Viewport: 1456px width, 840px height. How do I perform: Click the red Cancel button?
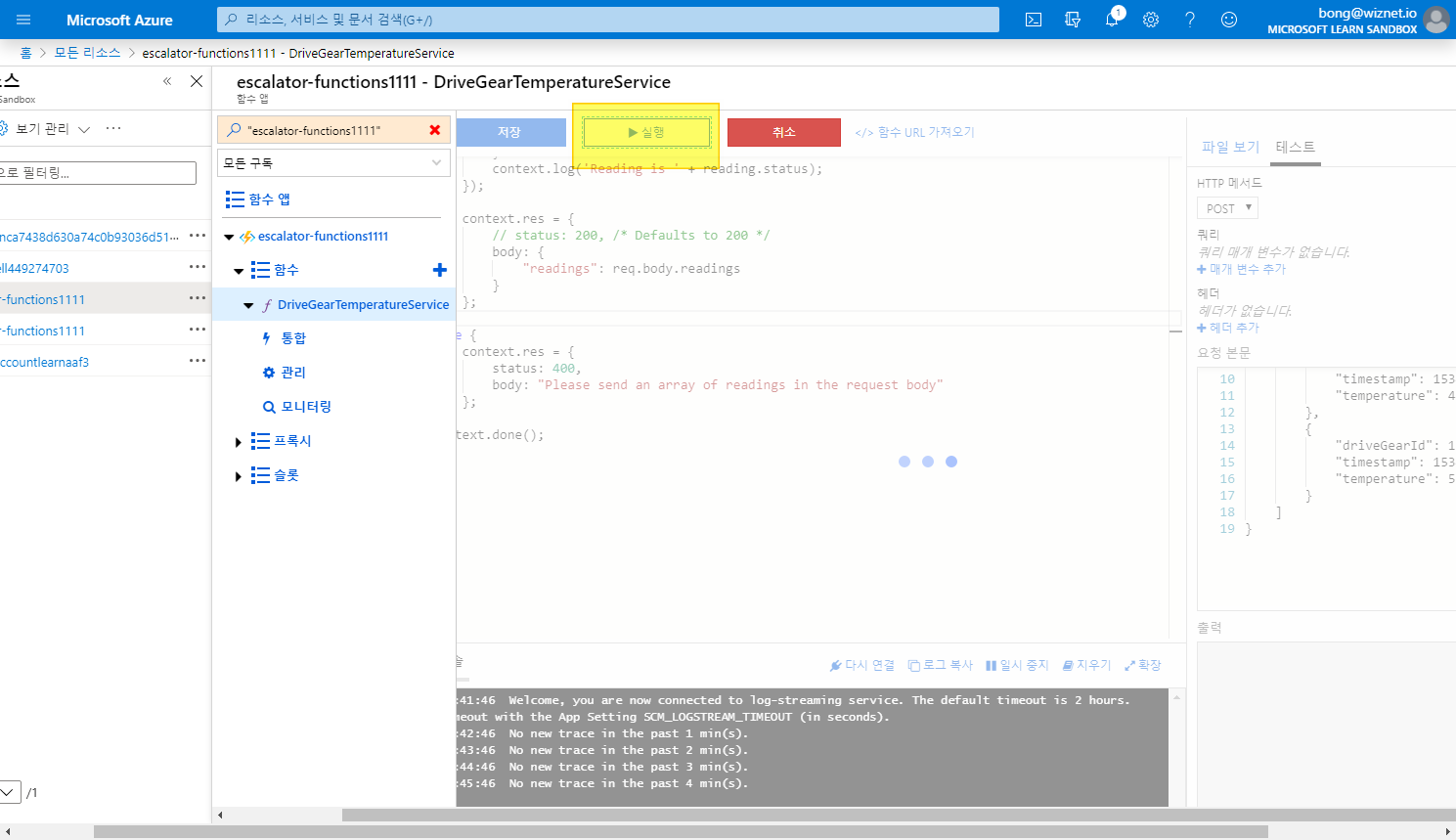(x=784, y=132)
